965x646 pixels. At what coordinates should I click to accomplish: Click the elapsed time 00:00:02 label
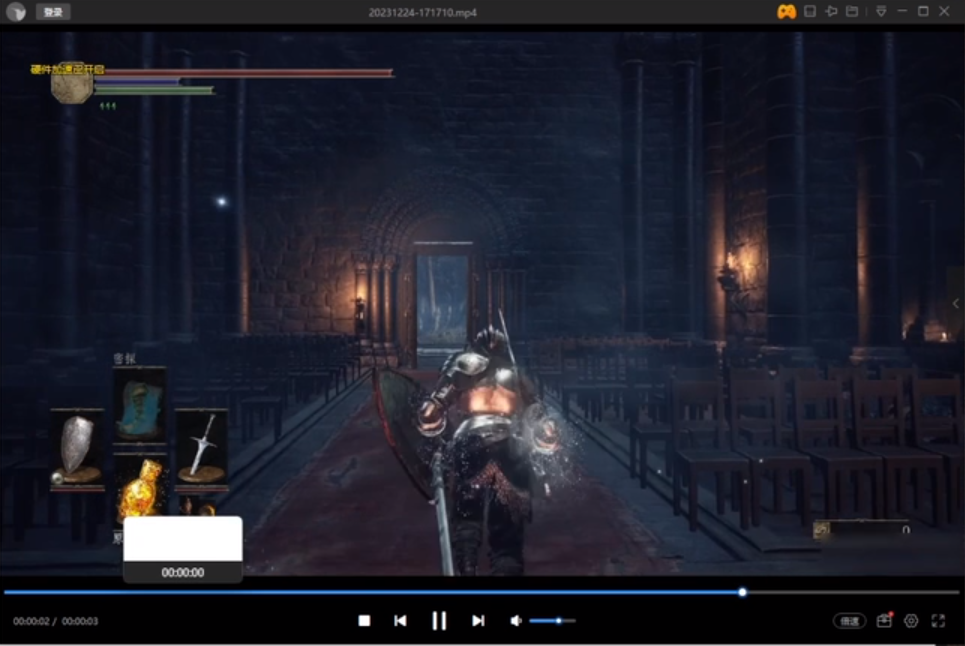tap(31, 621)
